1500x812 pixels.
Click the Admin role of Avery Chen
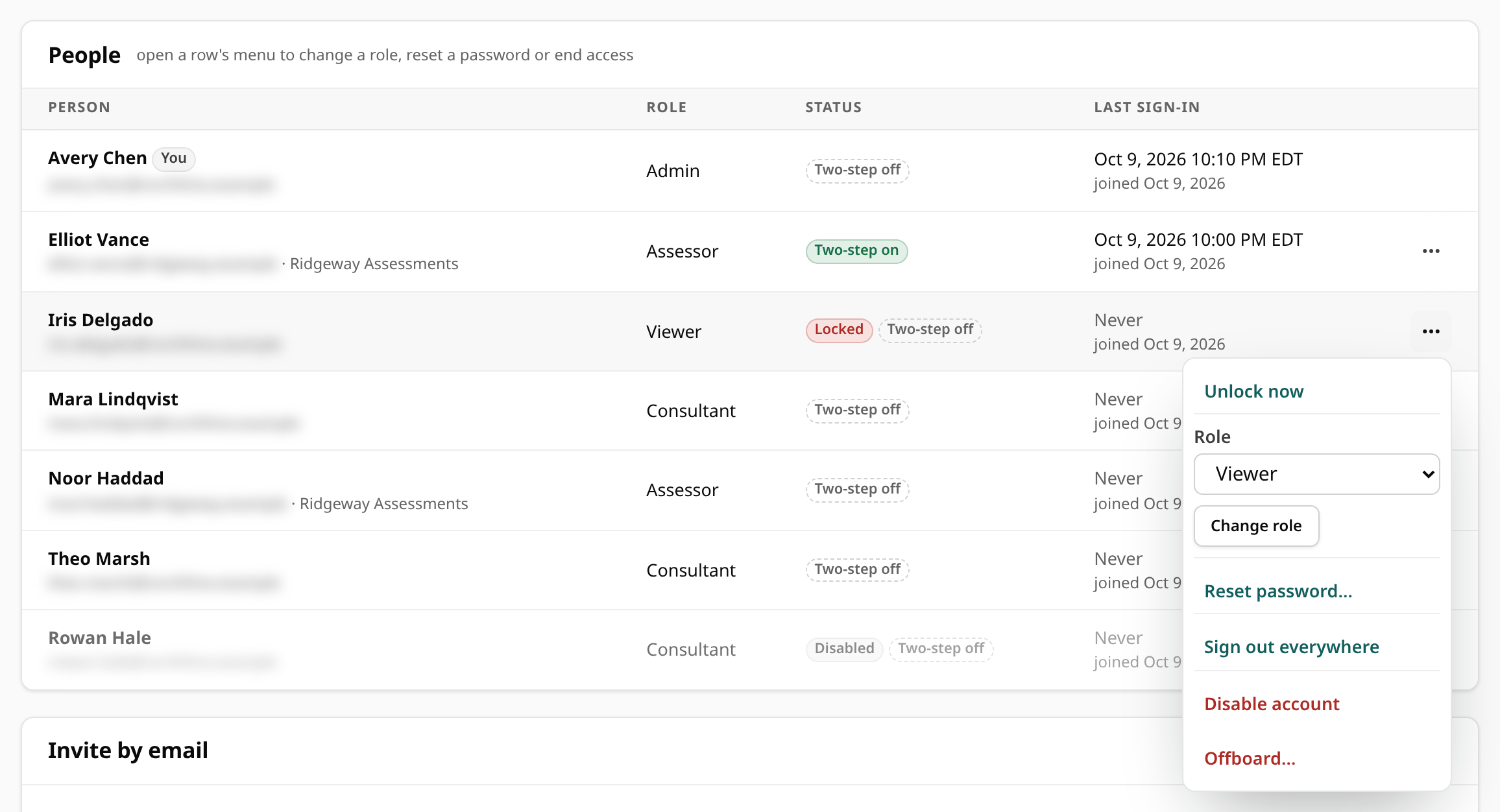point(673,171)
